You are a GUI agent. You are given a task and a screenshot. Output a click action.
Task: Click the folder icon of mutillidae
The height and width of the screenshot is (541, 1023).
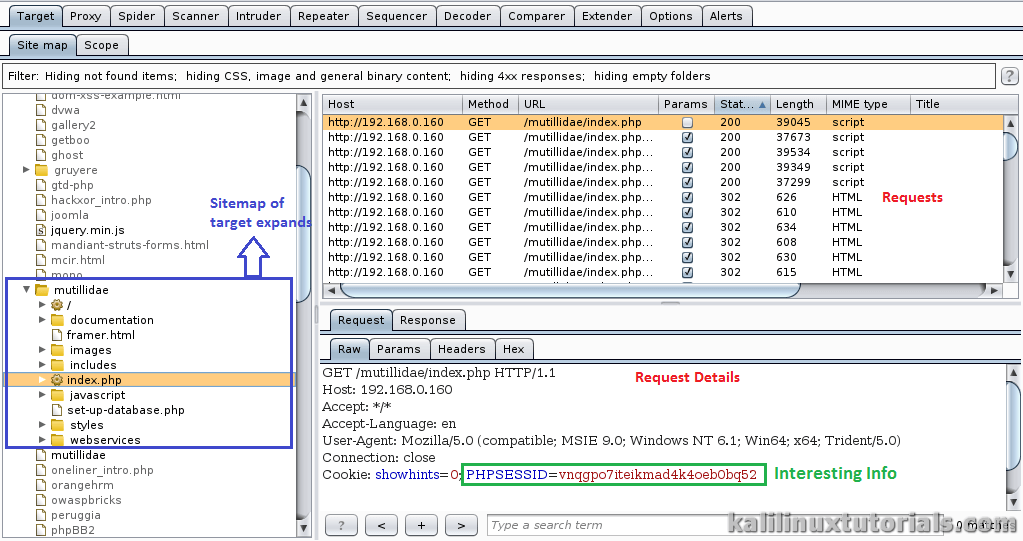point(42,290)
